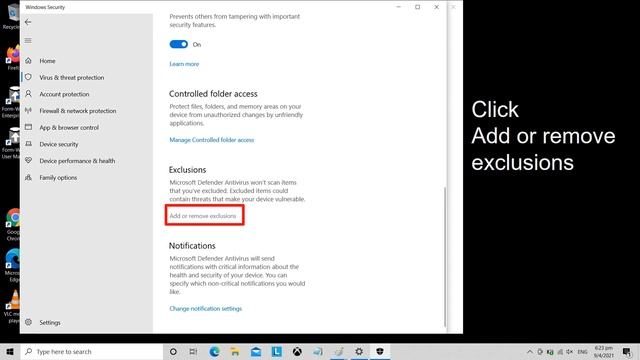The width and height of the screenshot is (640, 360).
Task: Open Task View on taskbar
Action: pyautogui.click(x=193, y=351)
